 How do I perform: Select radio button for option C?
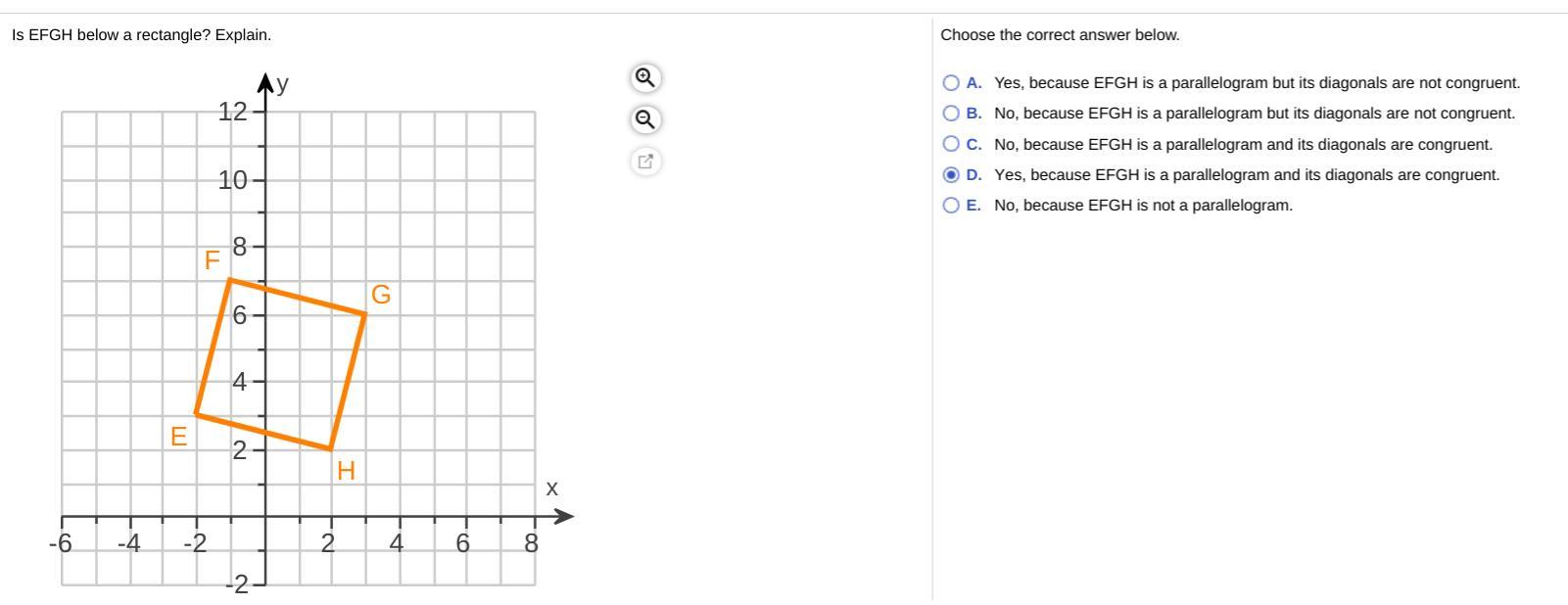[x=951, y=144]
